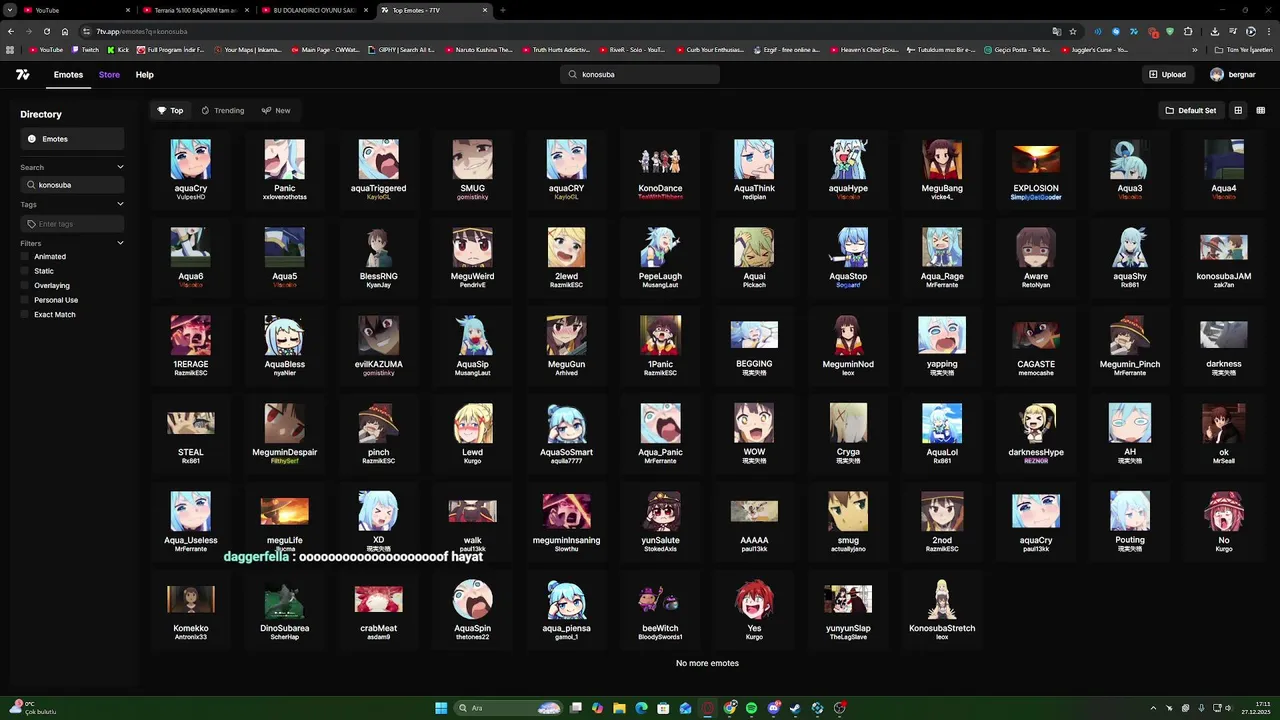Collapse the Search section chevron

[x=120, y=167]
